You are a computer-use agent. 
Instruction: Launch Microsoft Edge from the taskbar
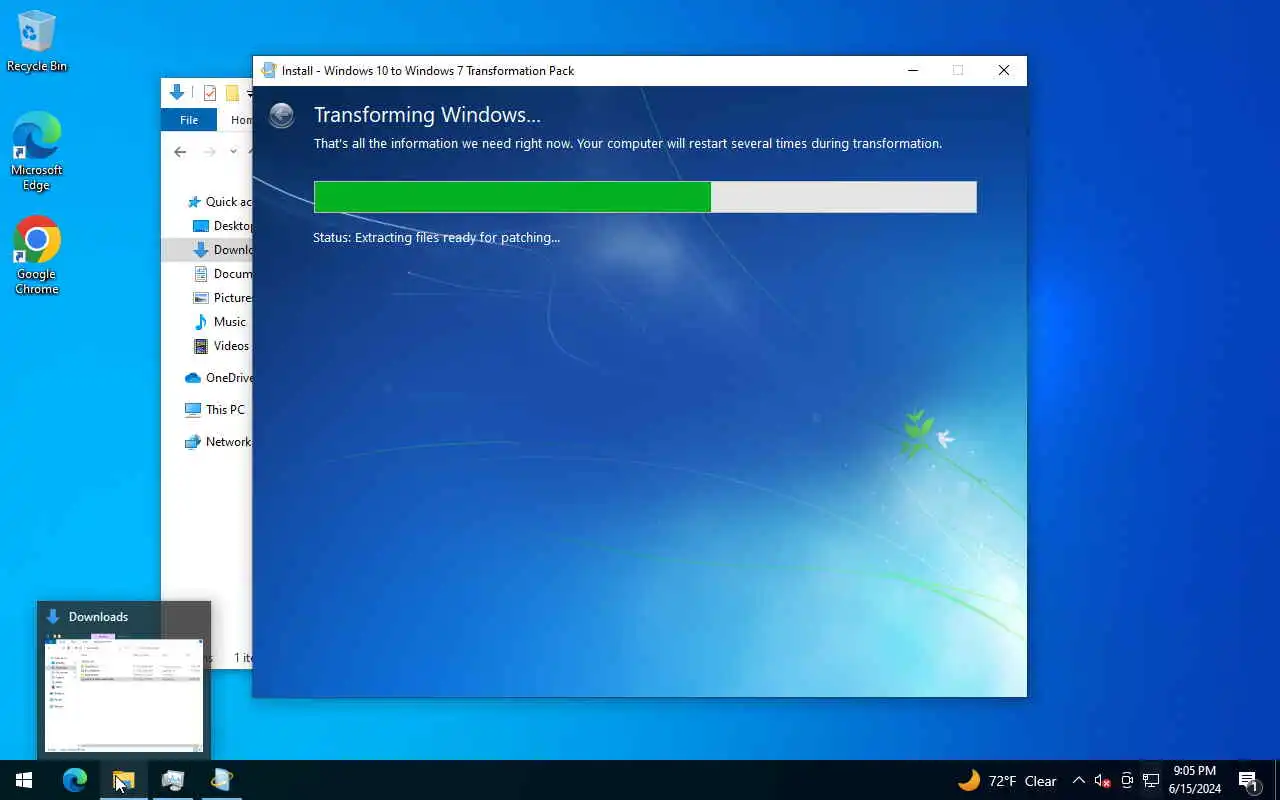tap(75, 780)
